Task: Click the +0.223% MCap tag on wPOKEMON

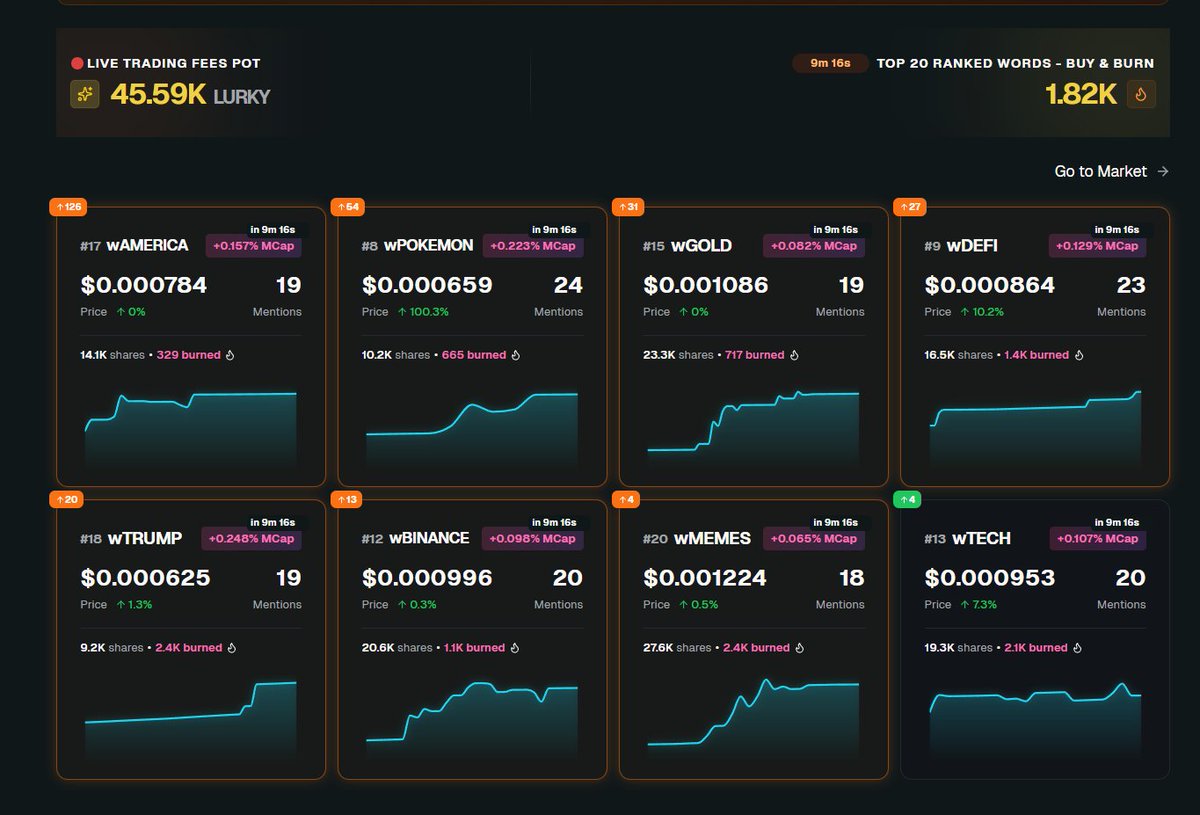Action: coord(532,246)
